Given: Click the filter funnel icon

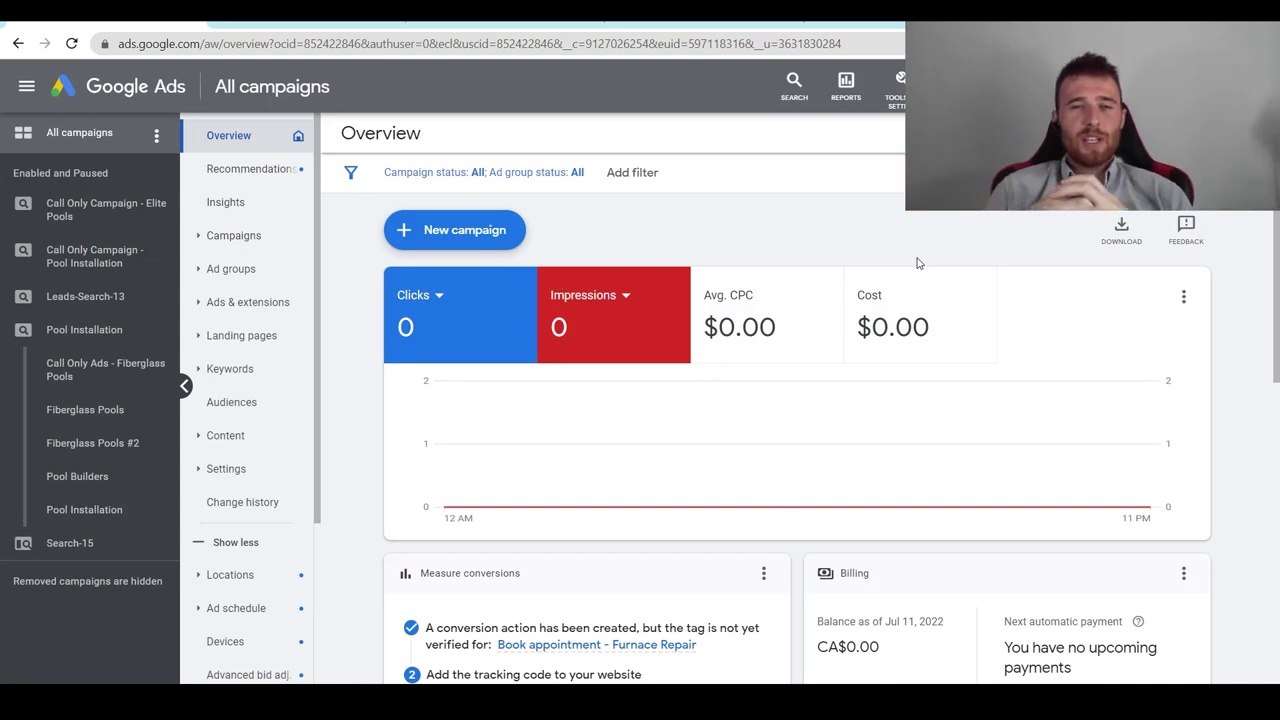Looking at the screenshot, I should 351,173.
